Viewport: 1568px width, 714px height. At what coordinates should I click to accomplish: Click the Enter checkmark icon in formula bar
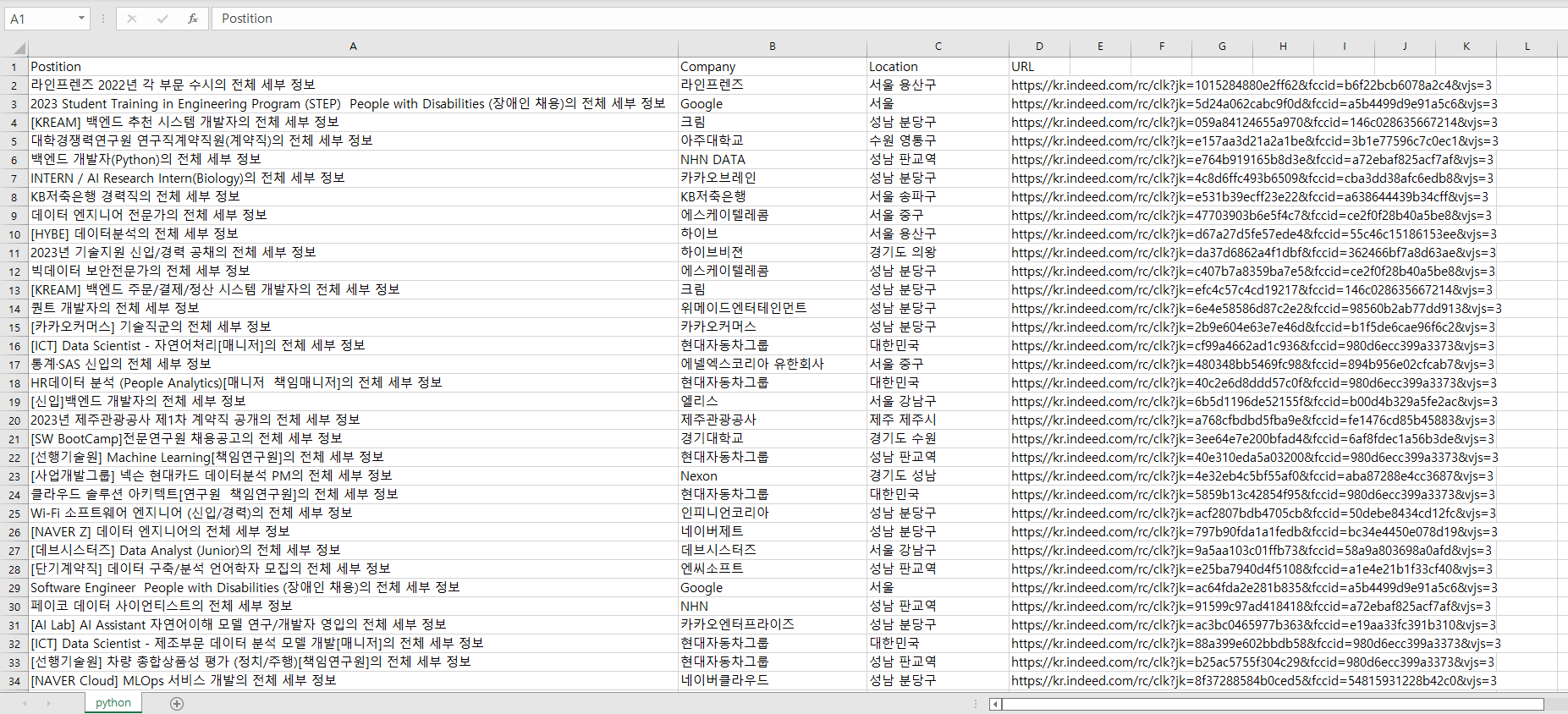tap(162, 19)
